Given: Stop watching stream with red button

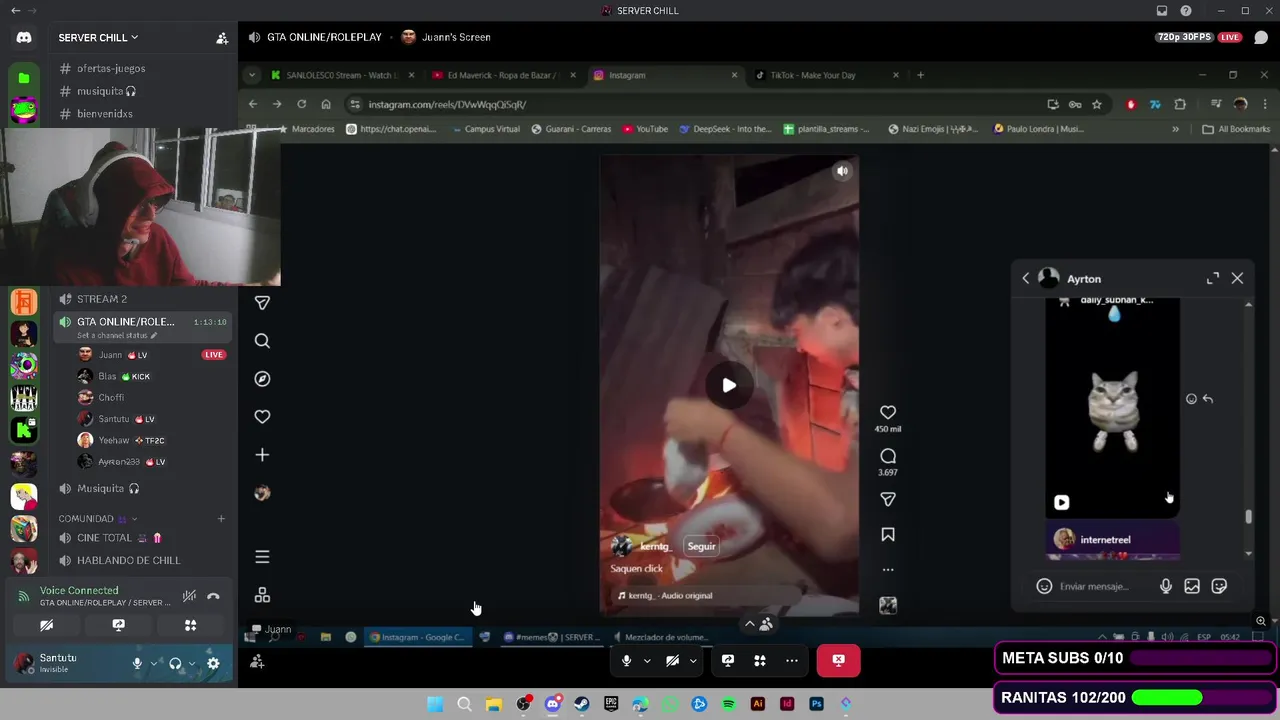Looking at the screenshot, I should pyautogui.click(x=838, y=660).
